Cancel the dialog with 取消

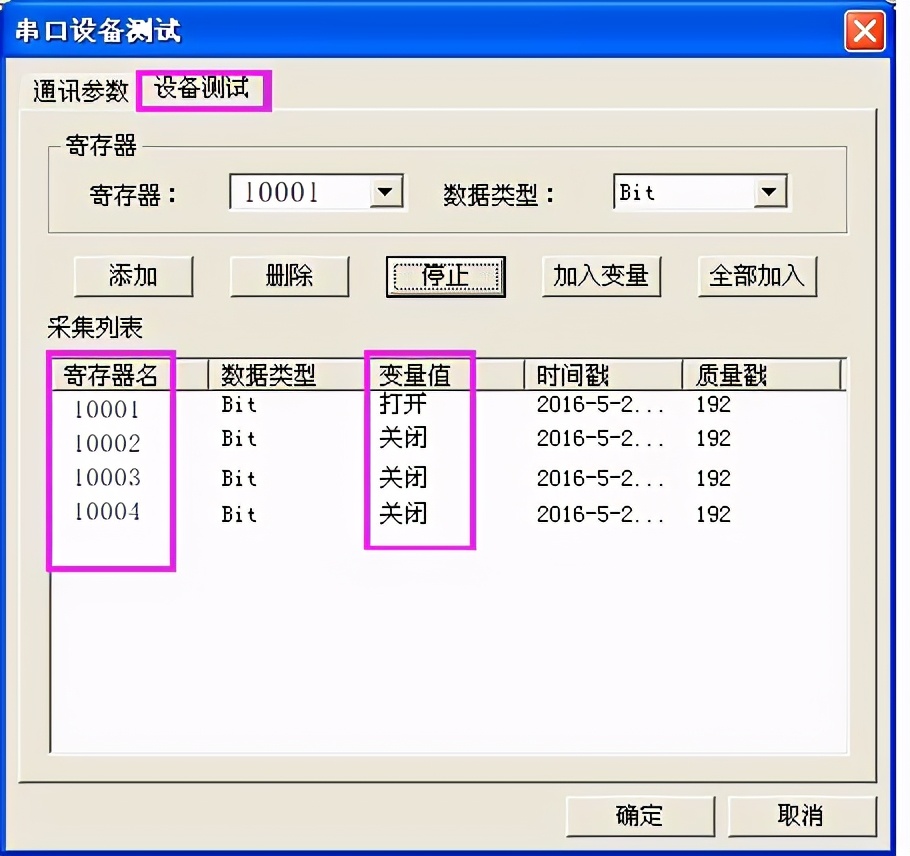pos(800,816)
